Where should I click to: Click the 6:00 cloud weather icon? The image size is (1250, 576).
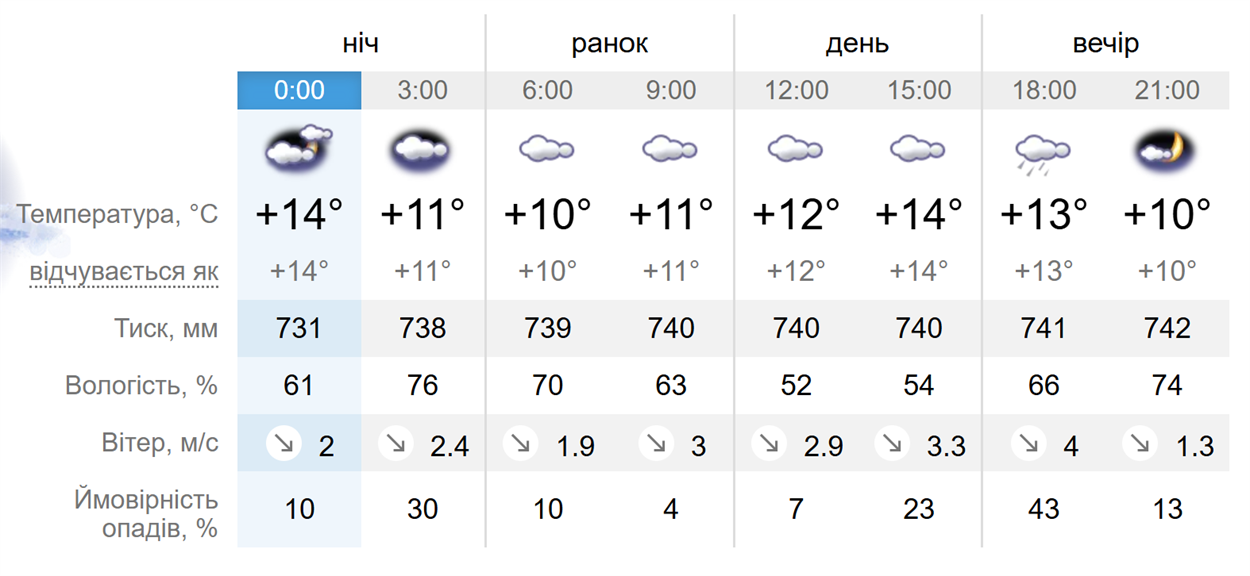[546, 150]
